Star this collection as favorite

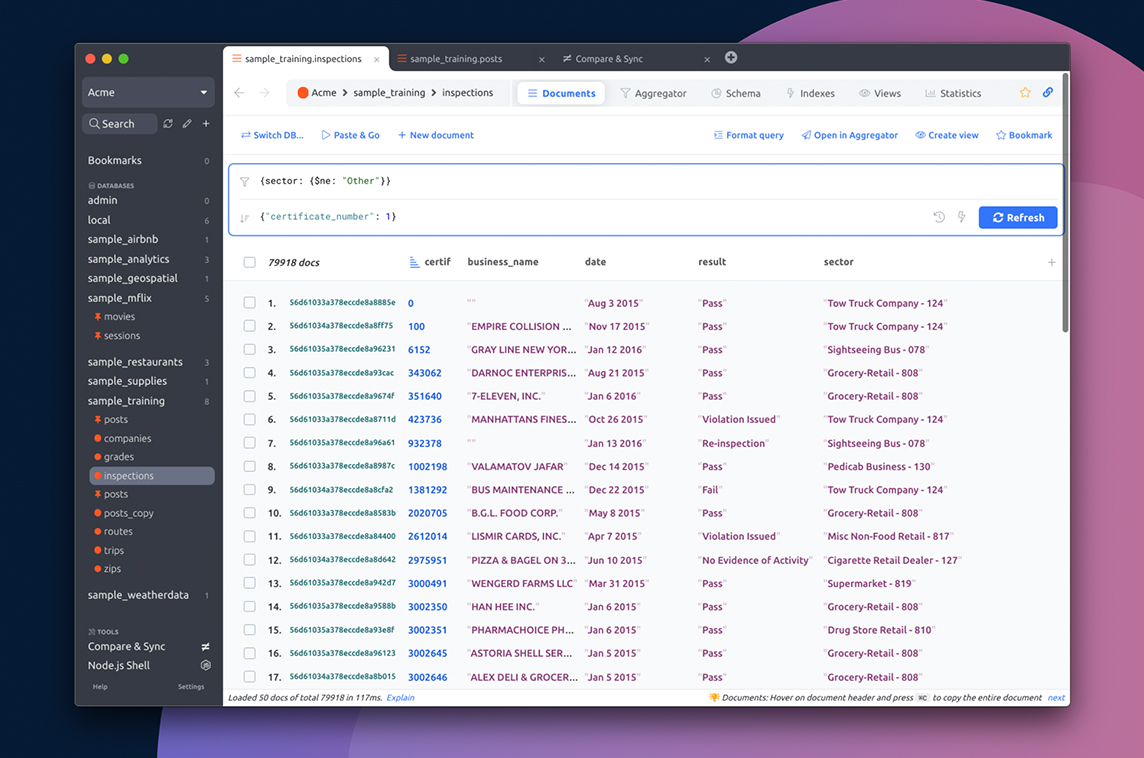1025,93
